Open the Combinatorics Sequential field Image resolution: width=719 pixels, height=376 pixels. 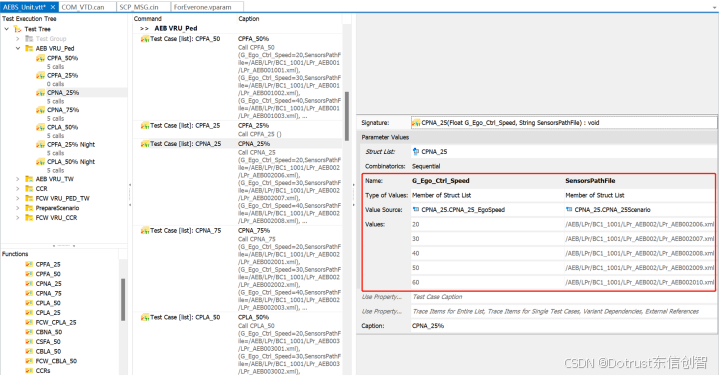(564, 166)
